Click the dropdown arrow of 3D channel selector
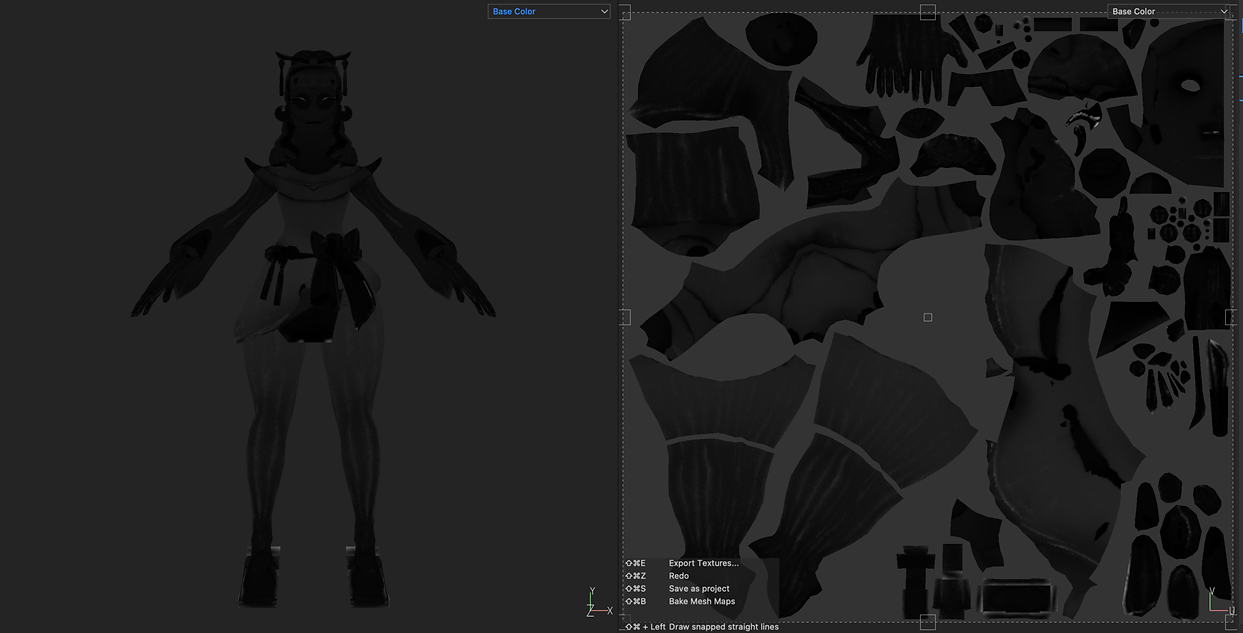This screenshot has width=1243, height=633. click(x=603, y=11)
